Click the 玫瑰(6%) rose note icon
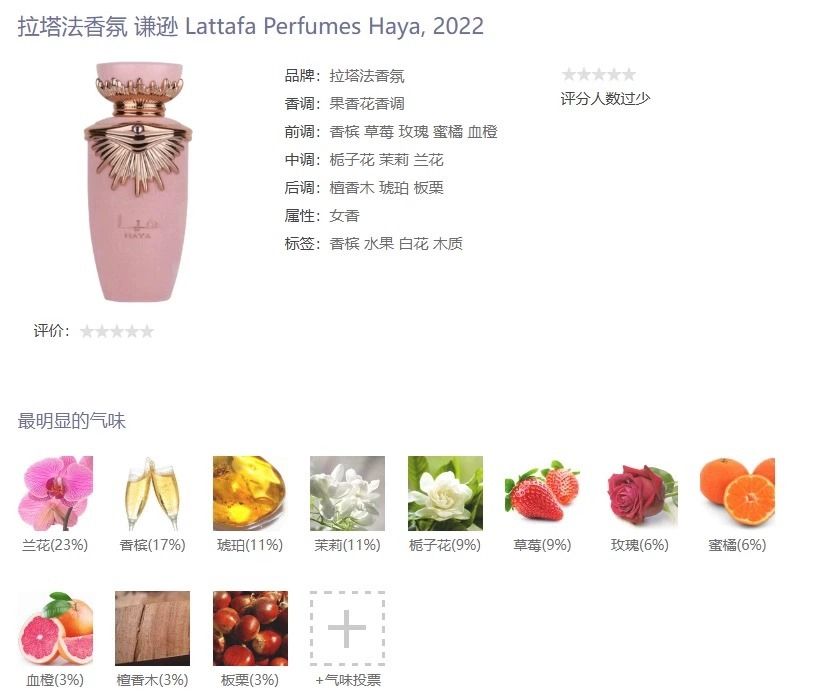 640,493
